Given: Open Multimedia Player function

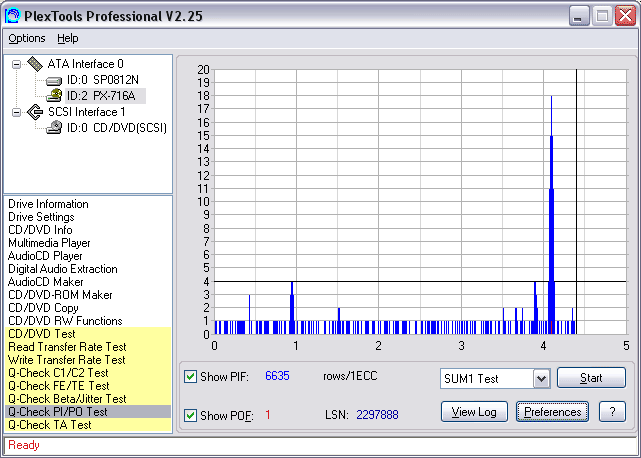Looking at the screenshot, I should [49, 243].
